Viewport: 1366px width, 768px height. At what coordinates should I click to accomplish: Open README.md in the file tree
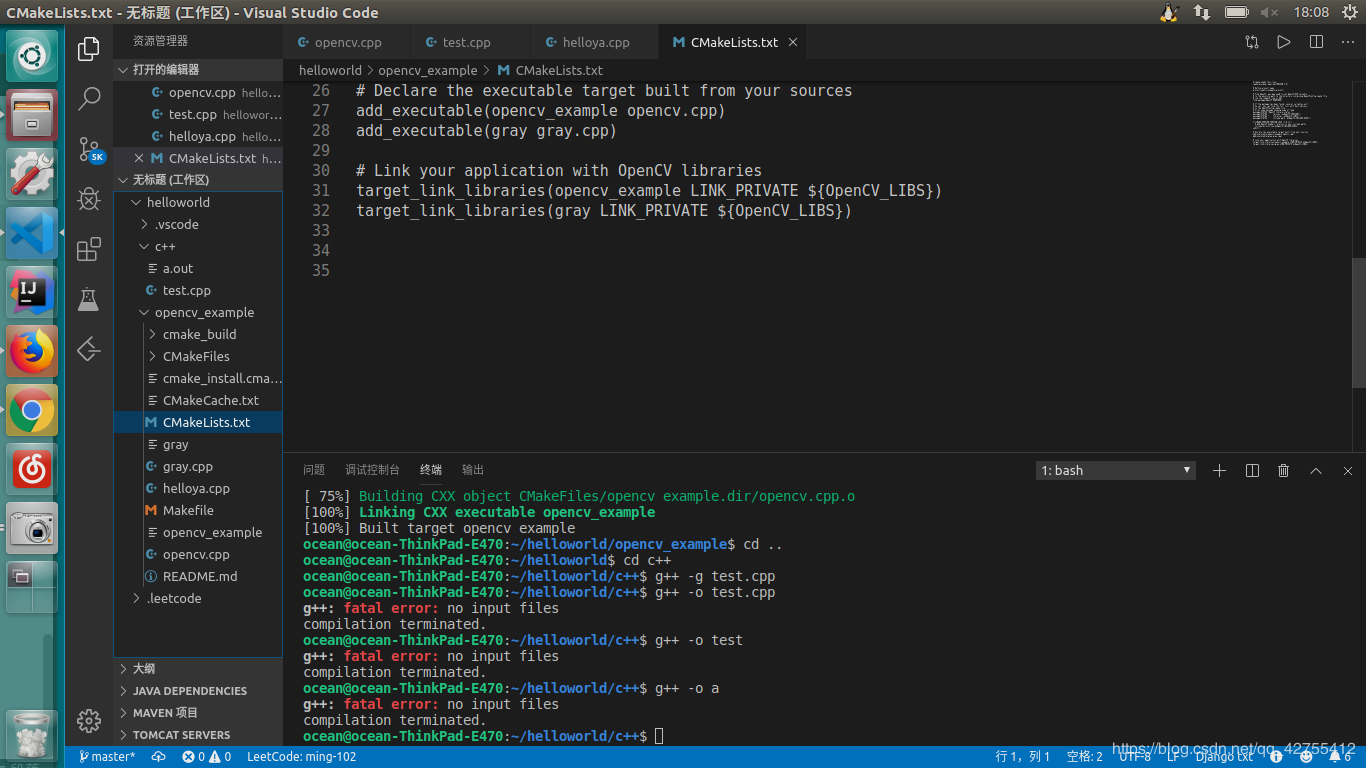pos(198,576)
